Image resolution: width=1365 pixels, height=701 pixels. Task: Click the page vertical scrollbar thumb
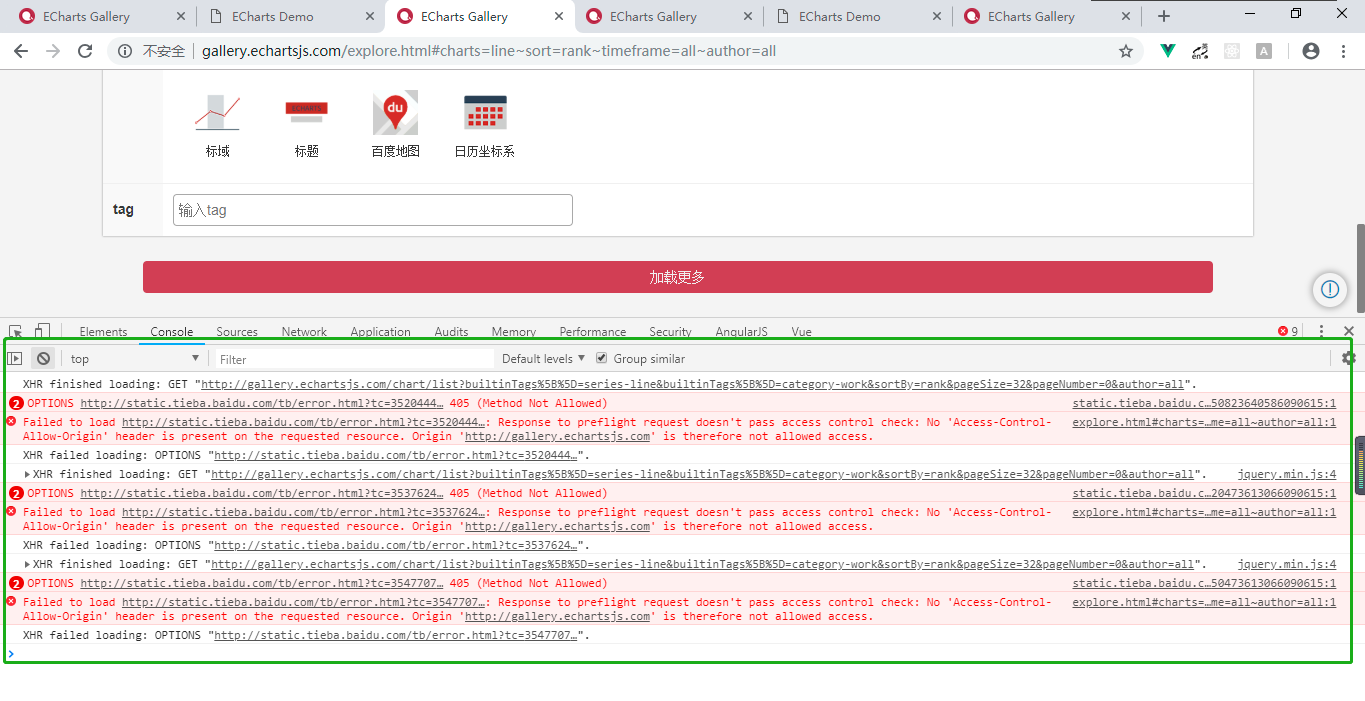click(1360, 266)
